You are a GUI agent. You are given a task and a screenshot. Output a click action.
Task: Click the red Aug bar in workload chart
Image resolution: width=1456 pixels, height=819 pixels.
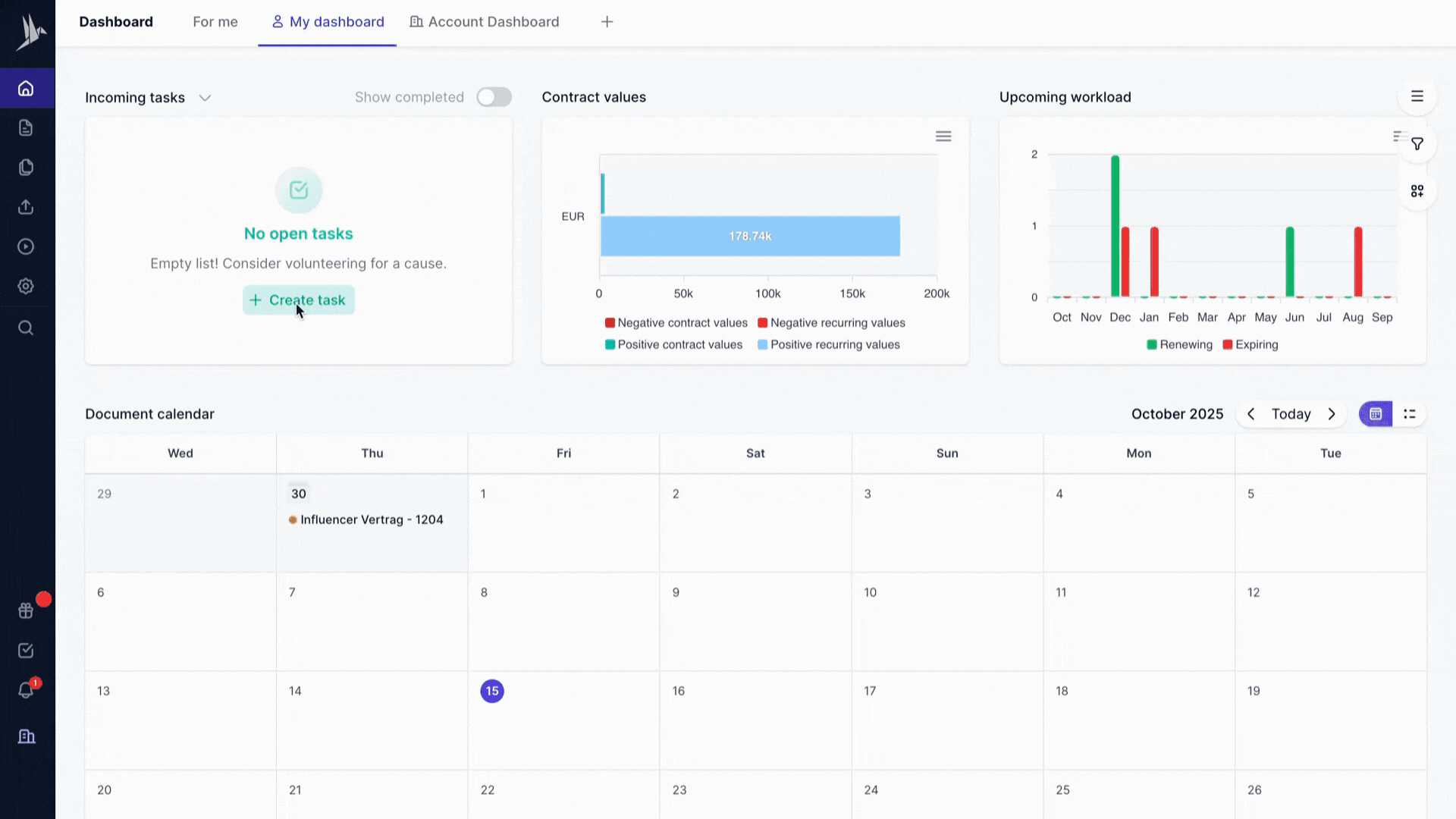pos(1358,262)
